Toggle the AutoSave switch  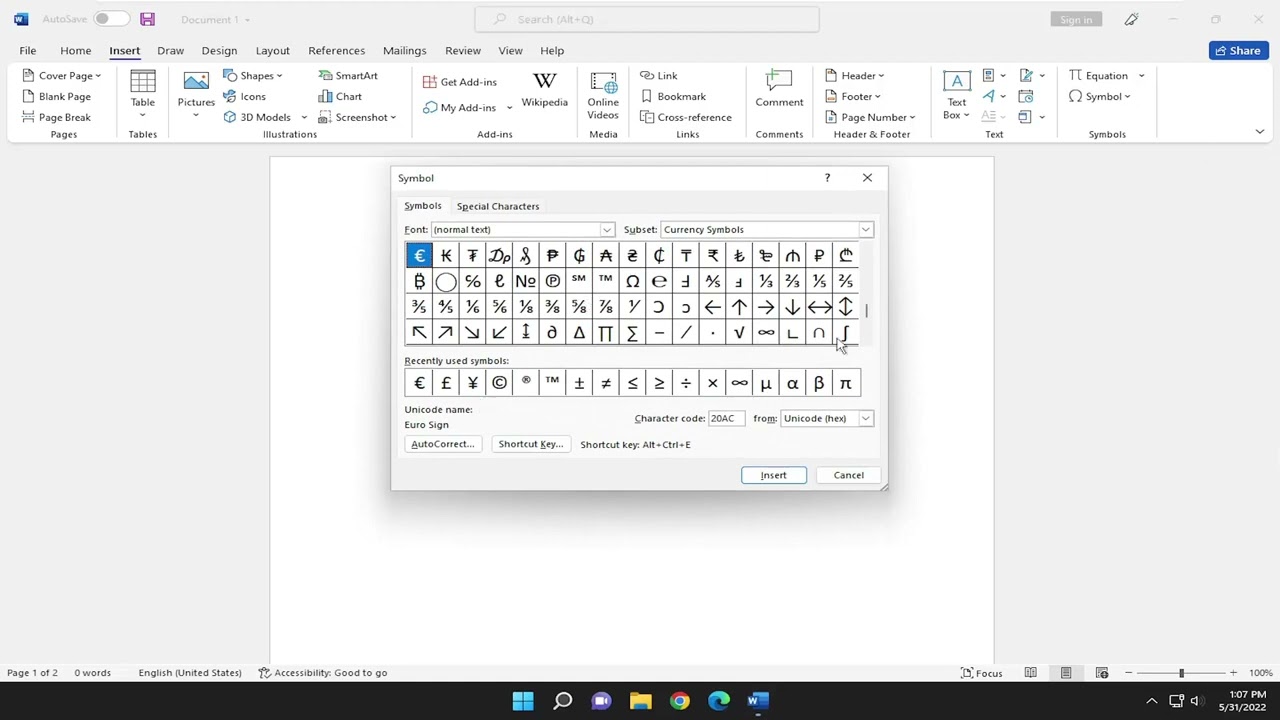111,19
